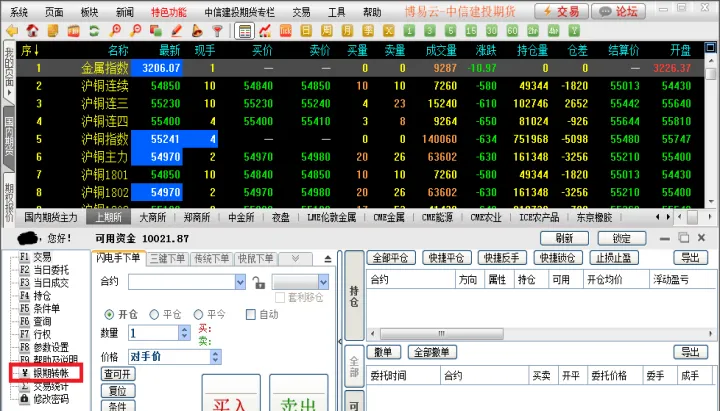Click the 查可开 button

coord(118,374)
